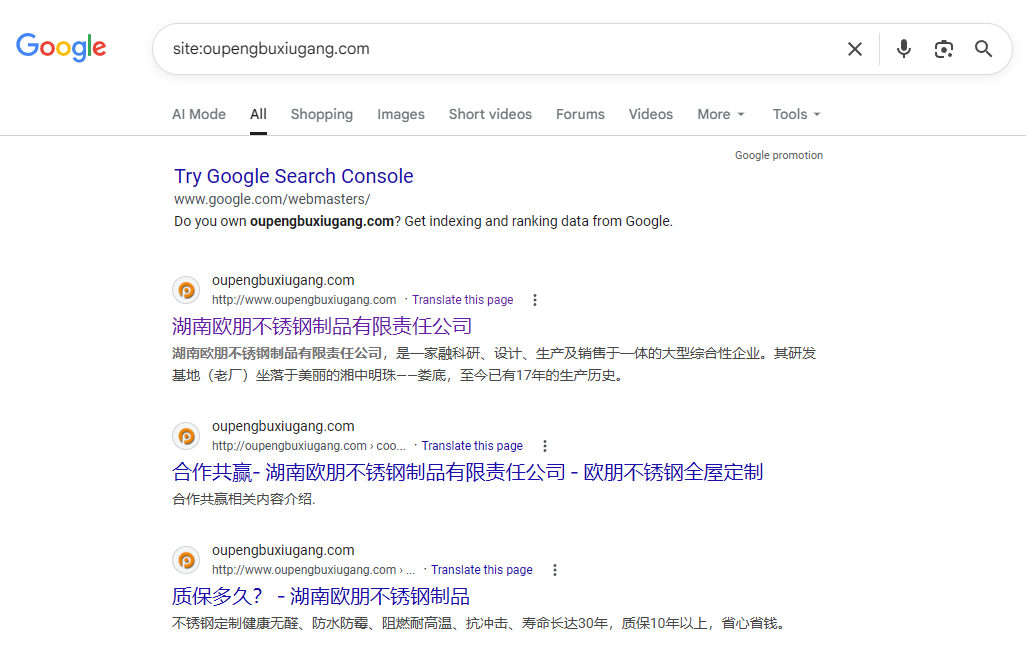The width and height of the screenshot is (1026, 658).
Task: Open the 质保多久？ result title link
Action: point(321,596)
